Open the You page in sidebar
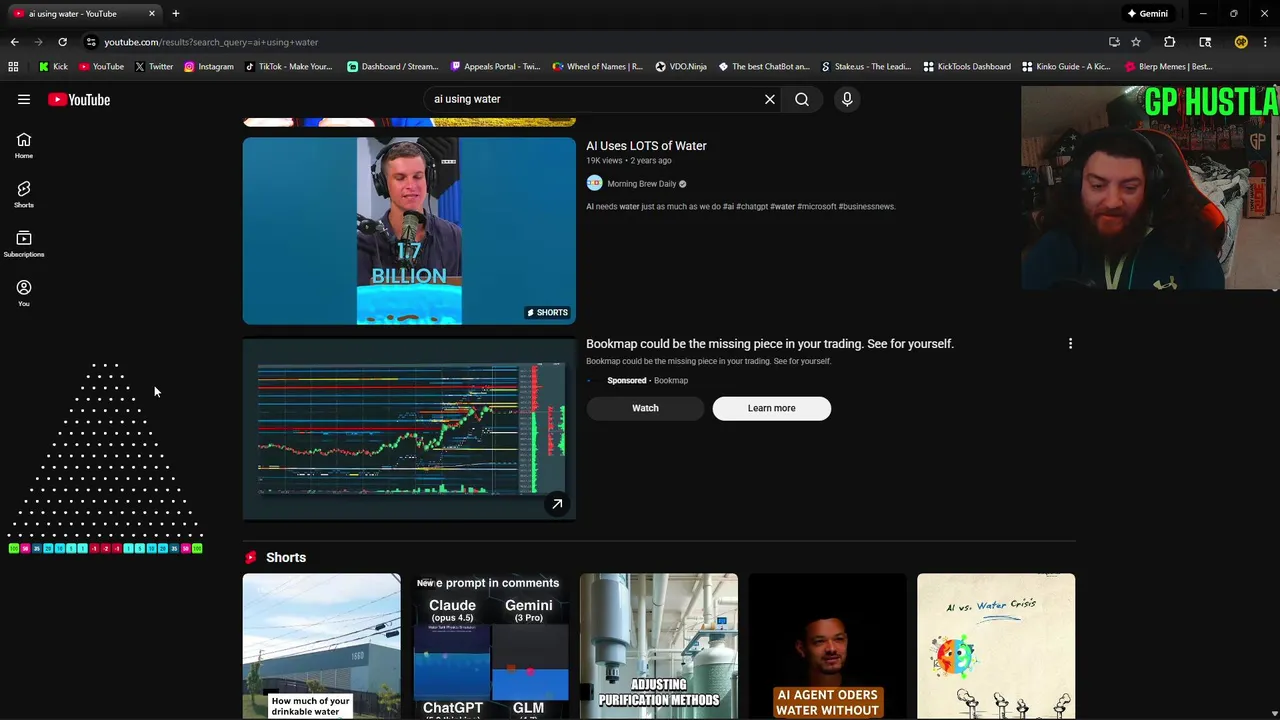1280x720 pixels. click(x=24, y=293)
